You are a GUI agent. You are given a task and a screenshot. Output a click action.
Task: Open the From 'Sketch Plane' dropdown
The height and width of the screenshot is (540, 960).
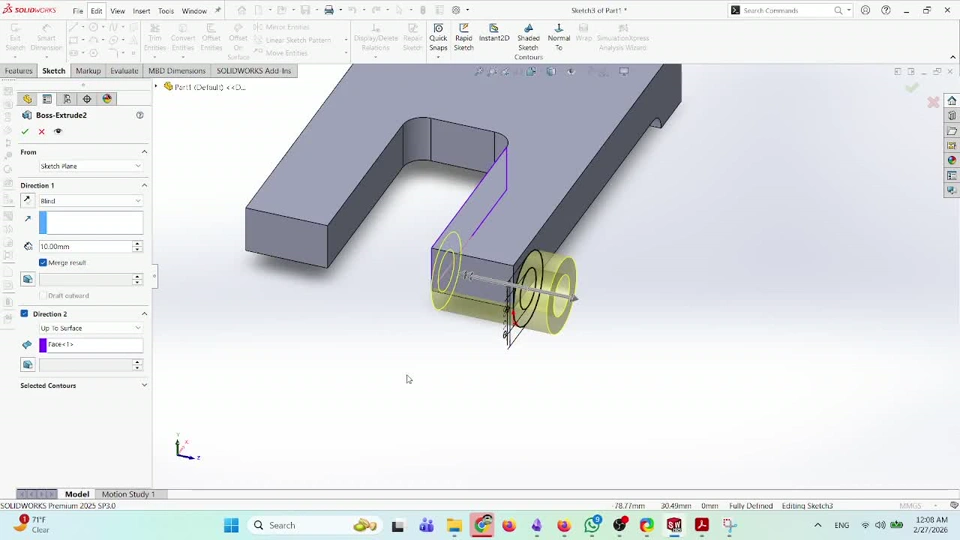coord(91,166)
